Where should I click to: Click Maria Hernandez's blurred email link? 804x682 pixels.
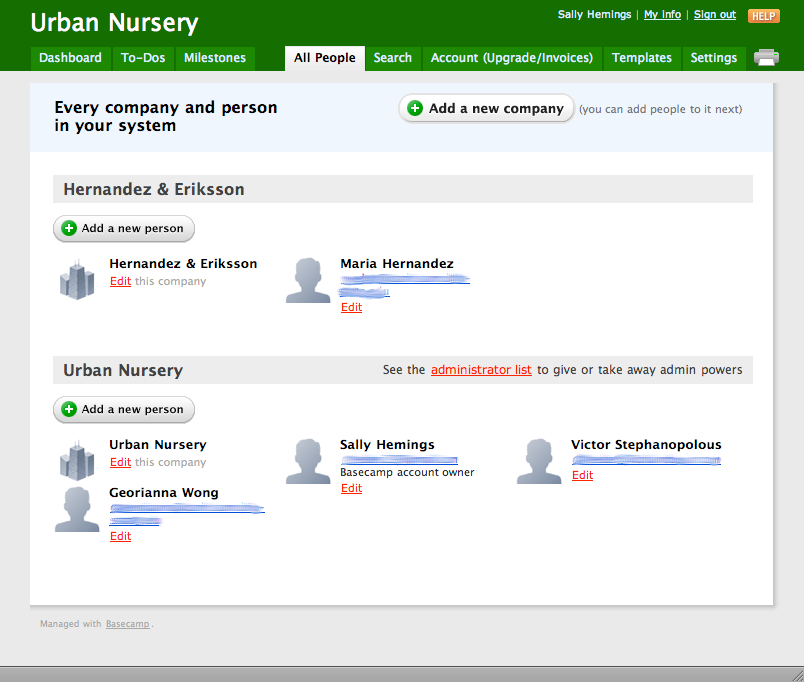tap(405, 286)
